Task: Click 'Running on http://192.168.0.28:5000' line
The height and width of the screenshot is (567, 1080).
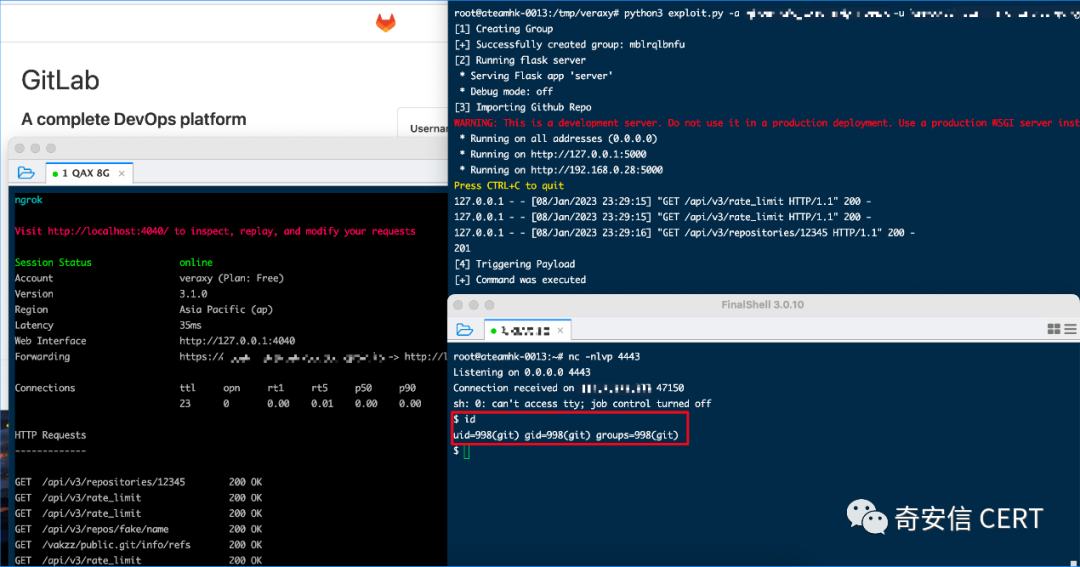Action: point(561,170)
